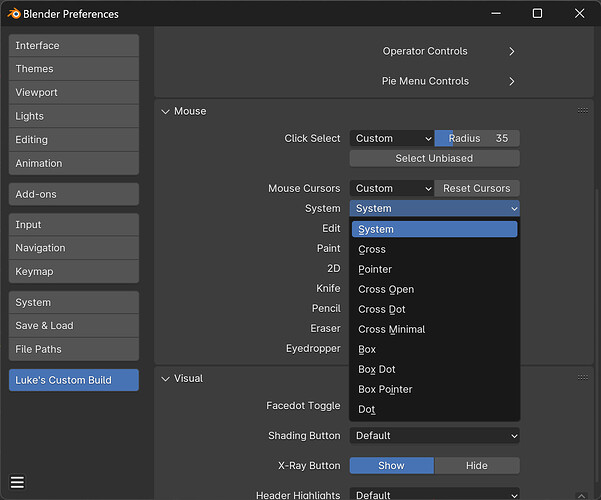
Task: Open the Lights preferences tab
Action: point(74,116)
